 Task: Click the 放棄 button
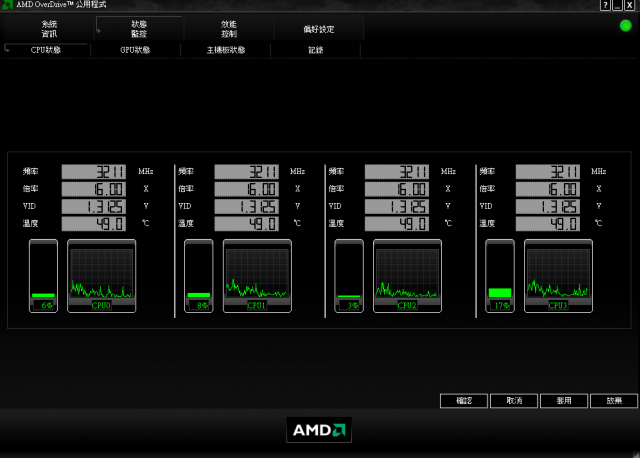click(614, 401)
